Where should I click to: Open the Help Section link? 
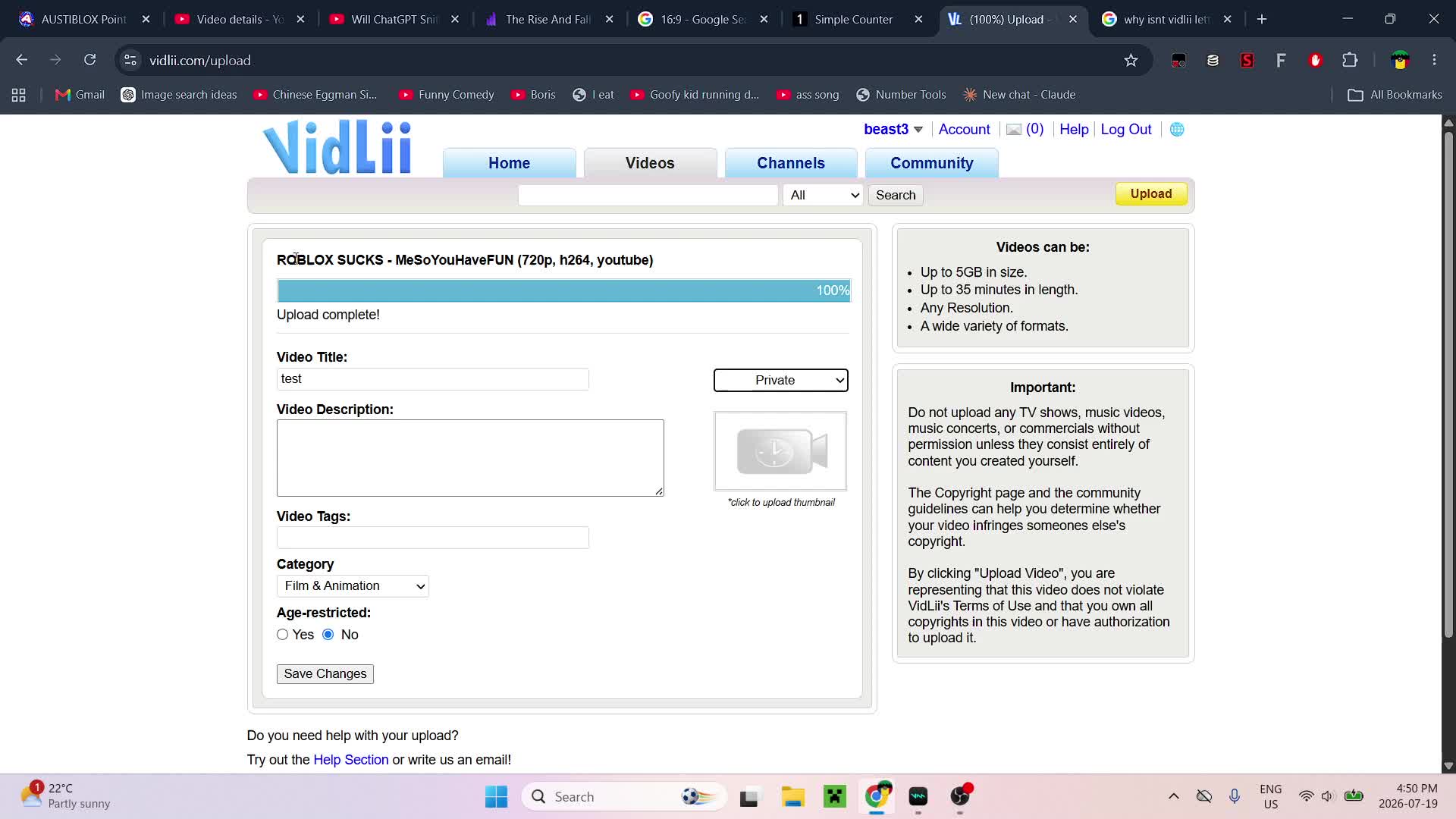350,760
